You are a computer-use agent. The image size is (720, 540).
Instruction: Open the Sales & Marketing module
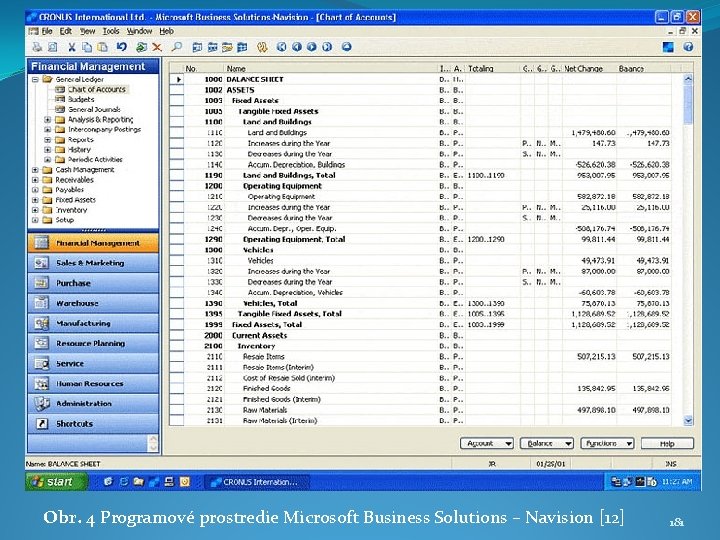pos(93,263)
